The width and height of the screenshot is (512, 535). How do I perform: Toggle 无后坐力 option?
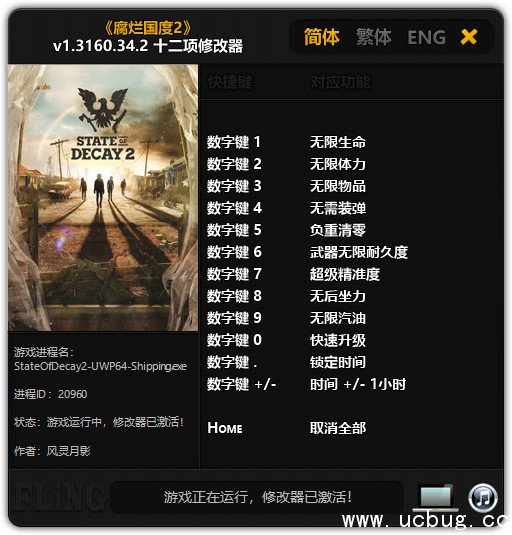[x=338, y=296]
